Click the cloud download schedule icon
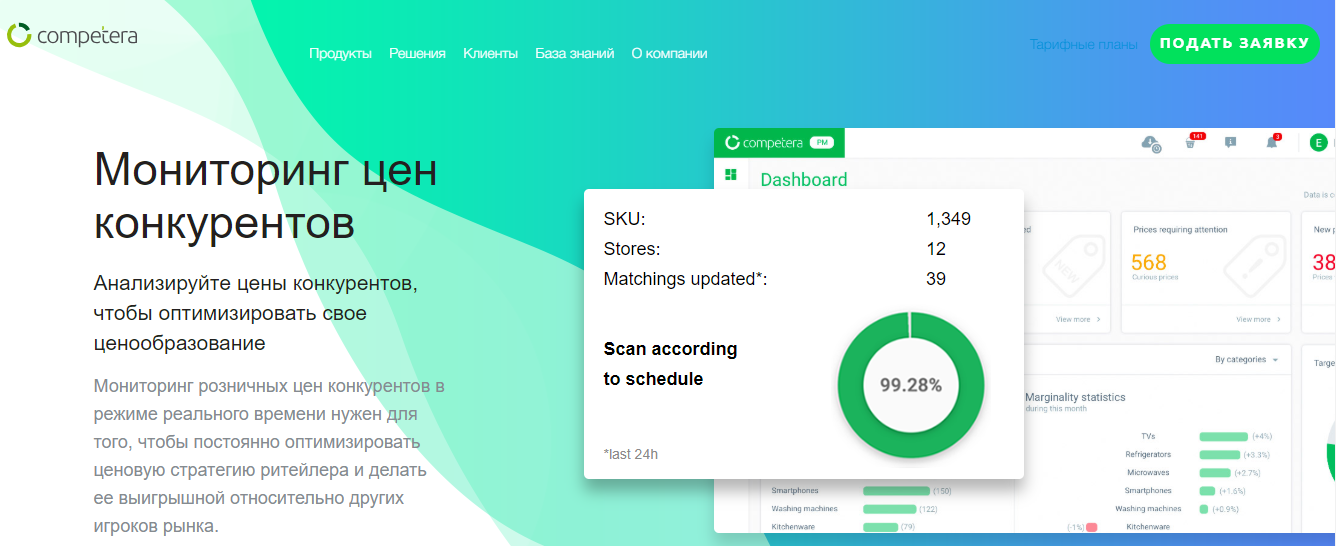 1150,143
